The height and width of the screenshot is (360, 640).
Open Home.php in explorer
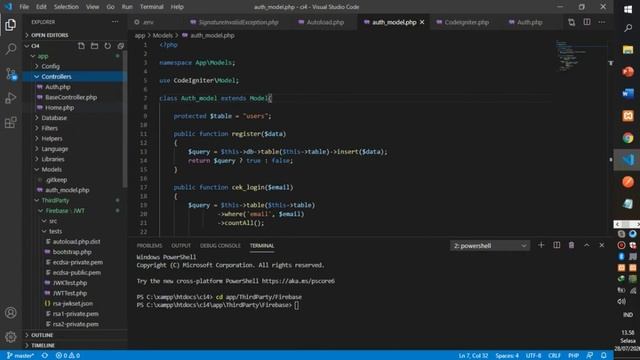(60, 108)
